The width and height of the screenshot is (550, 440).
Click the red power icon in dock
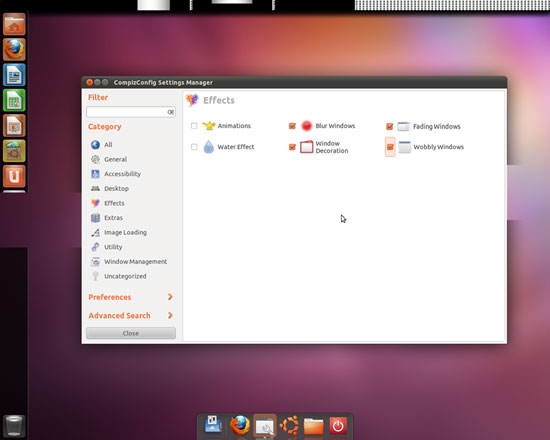pos(338,426)
